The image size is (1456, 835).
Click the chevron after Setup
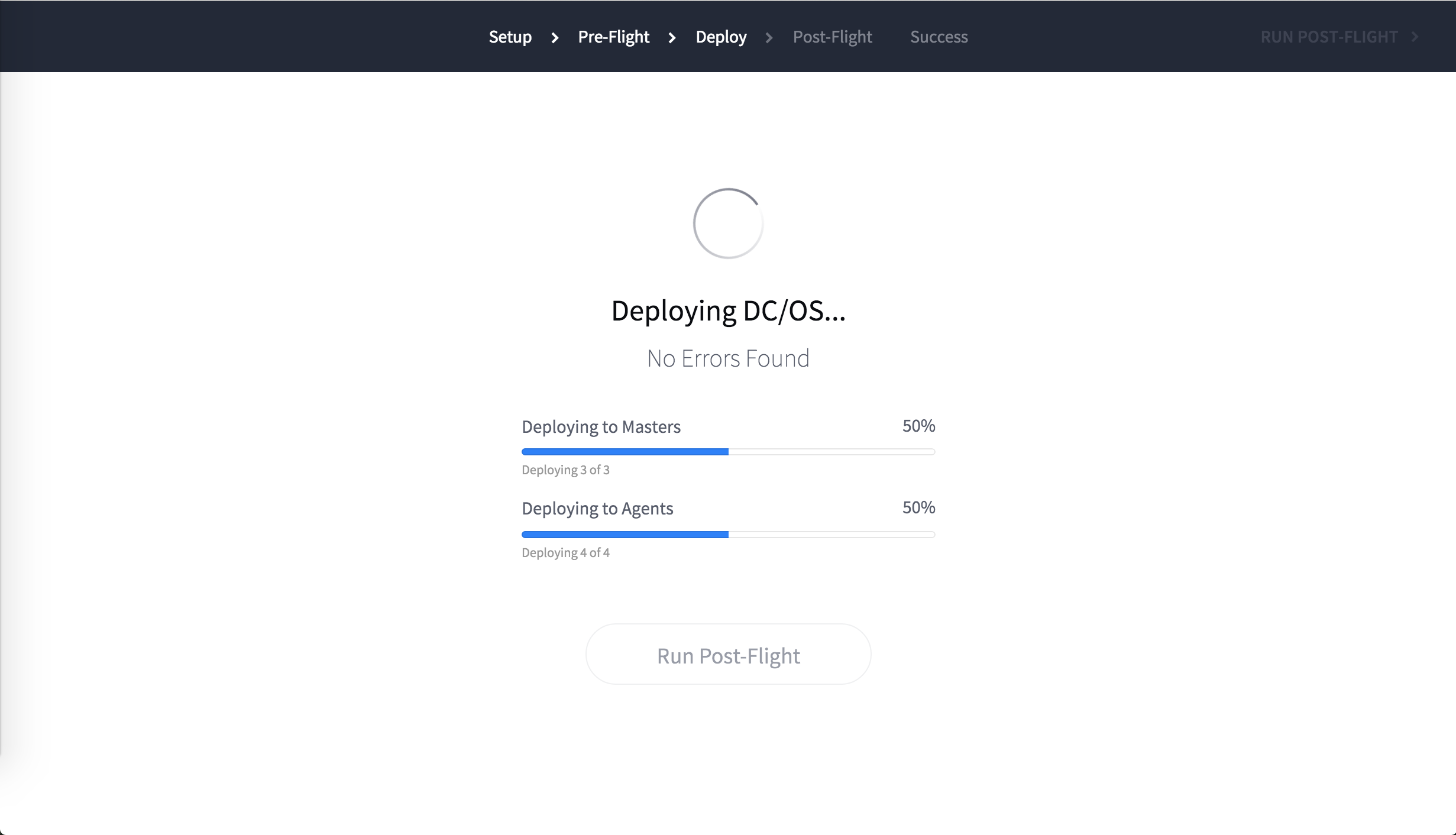[x=555, y=38]
